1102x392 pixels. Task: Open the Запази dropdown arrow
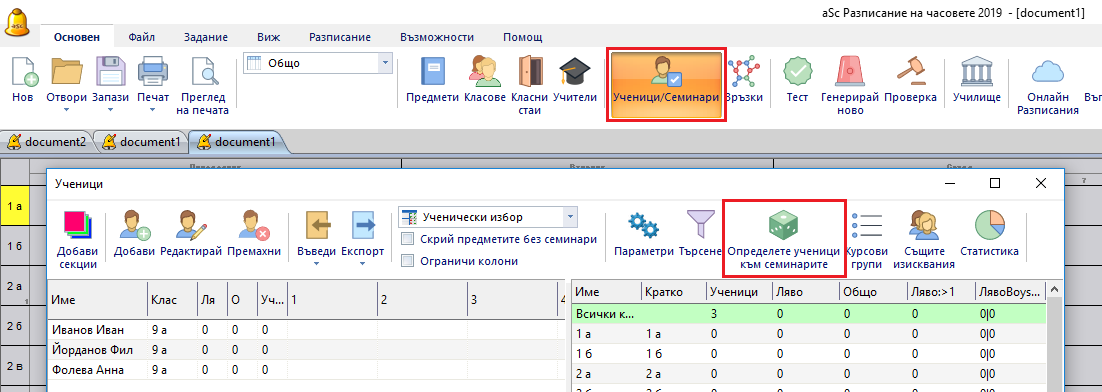pos(110,110)
